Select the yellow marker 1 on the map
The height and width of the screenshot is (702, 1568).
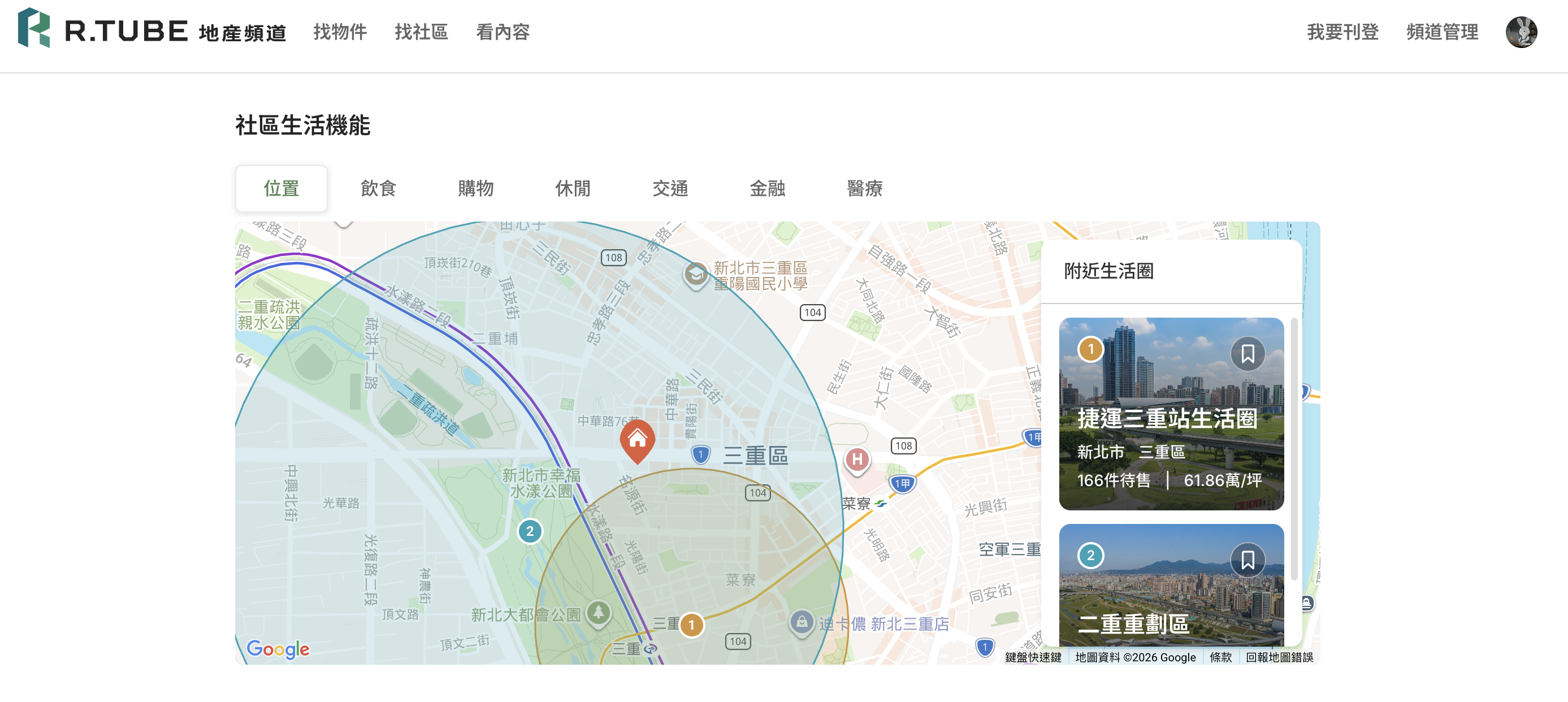[691, 624]
